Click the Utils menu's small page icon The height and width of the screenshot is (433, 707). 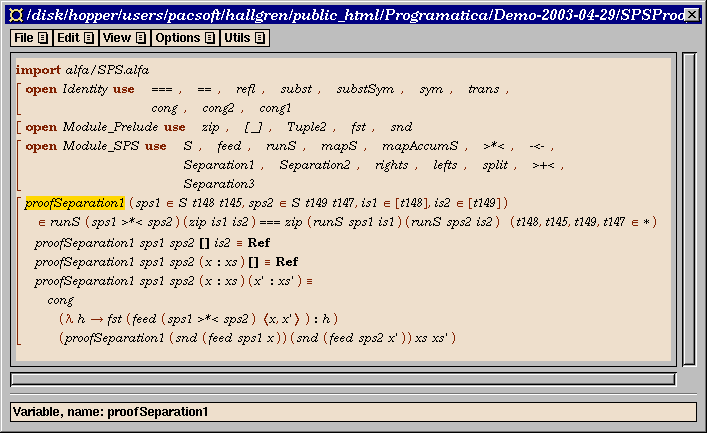point(259,38)
